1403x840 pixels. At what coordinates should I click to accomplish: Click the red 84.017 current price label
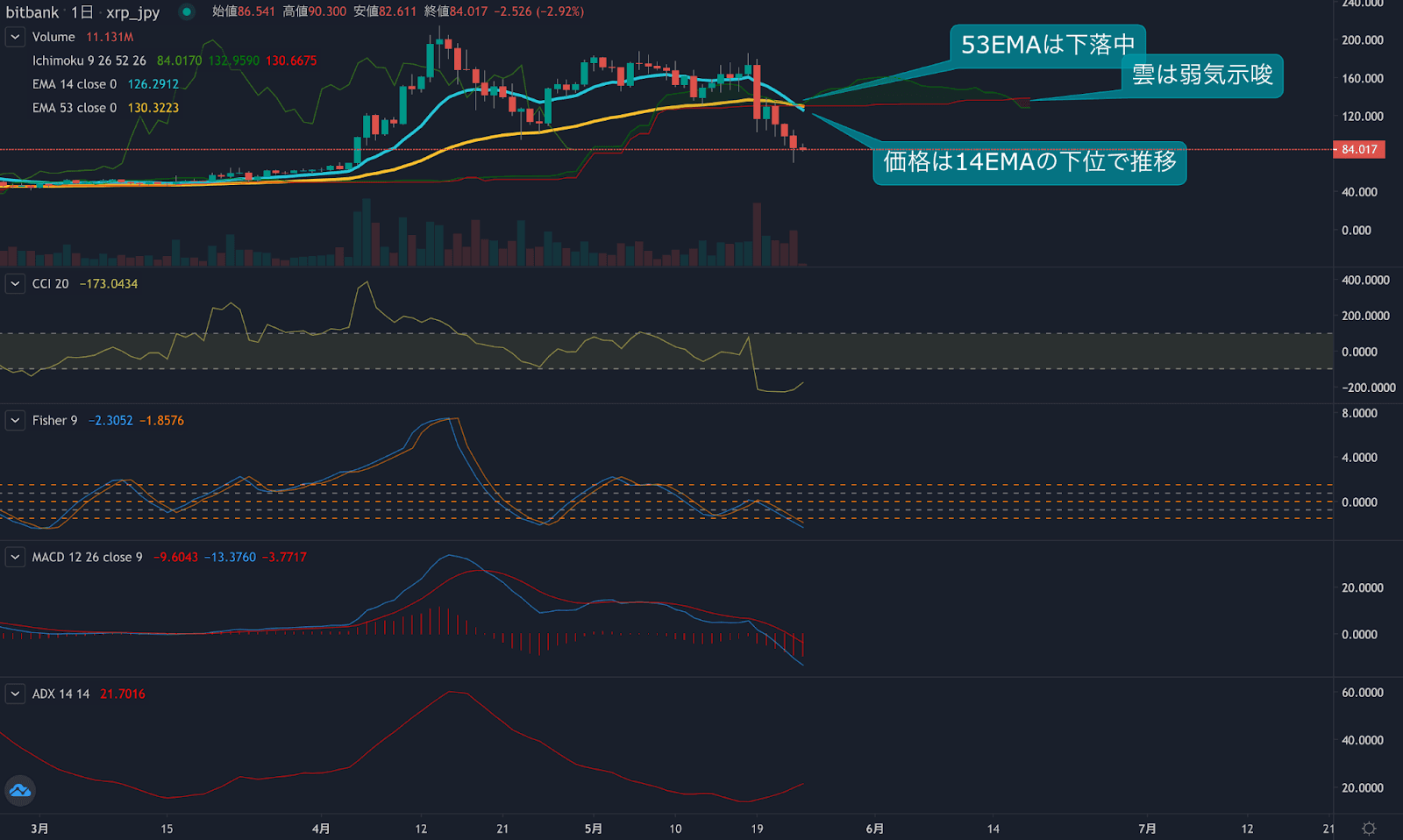pyautogui.click(x=1358, y=150)
